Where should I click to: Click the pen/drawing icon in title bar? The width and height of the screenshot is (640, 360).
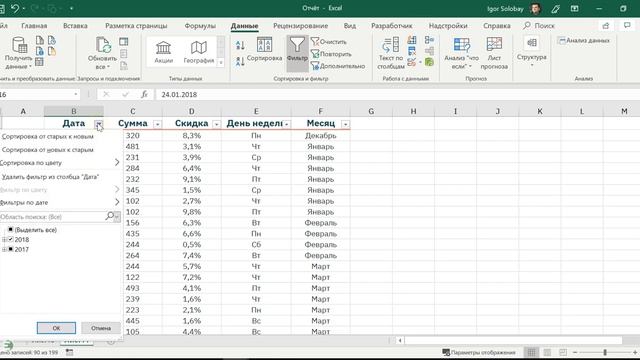click(556, 8)
